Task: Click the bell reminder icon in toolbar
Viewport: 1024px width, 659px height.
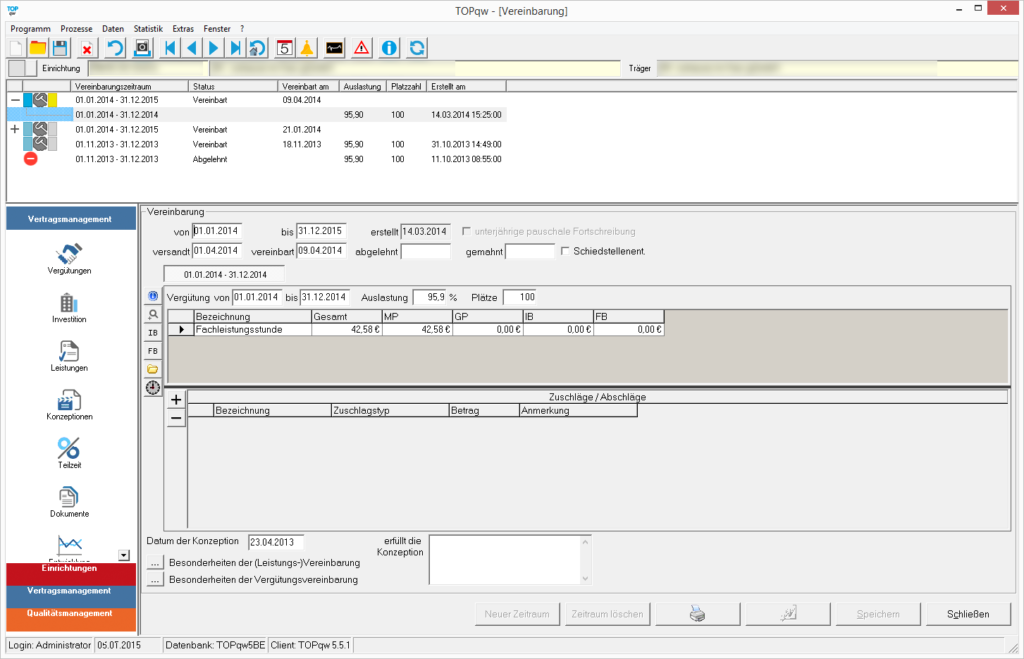Action: (307, 47)
